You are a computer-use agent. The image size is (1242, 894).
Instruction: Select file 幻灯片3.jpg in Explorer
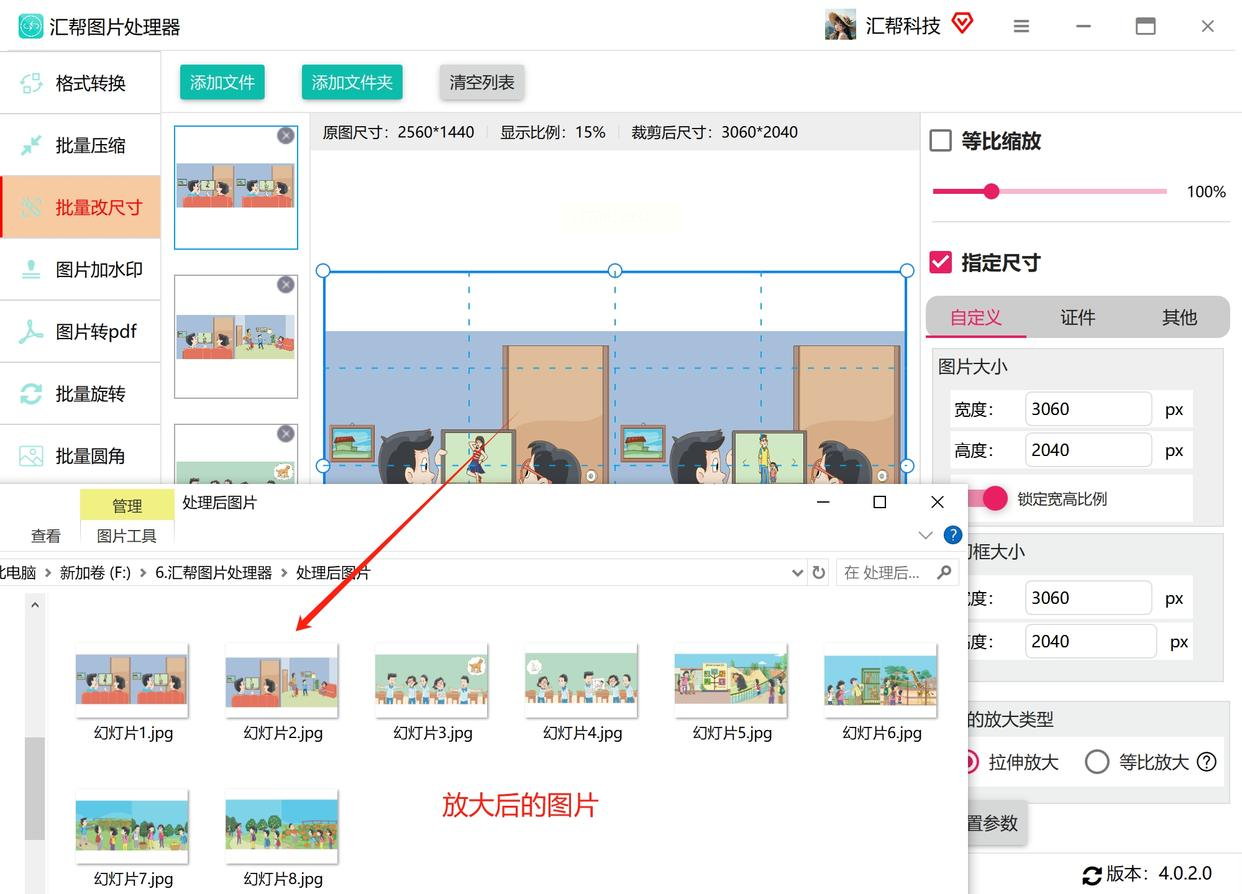point(432,692)
